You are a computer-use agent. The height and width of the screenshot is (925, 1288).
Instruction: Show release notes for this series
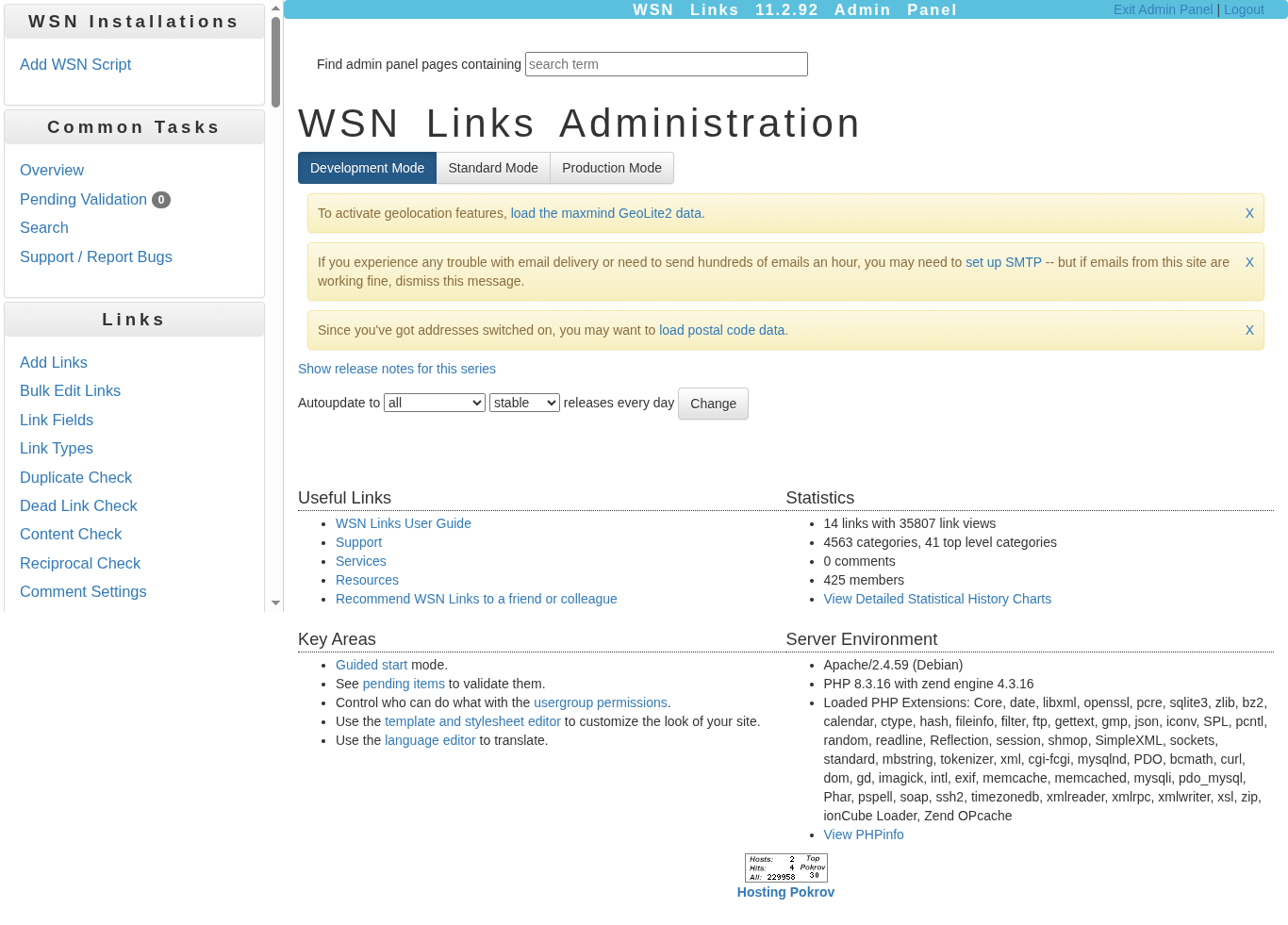click(x=397, y=369)
